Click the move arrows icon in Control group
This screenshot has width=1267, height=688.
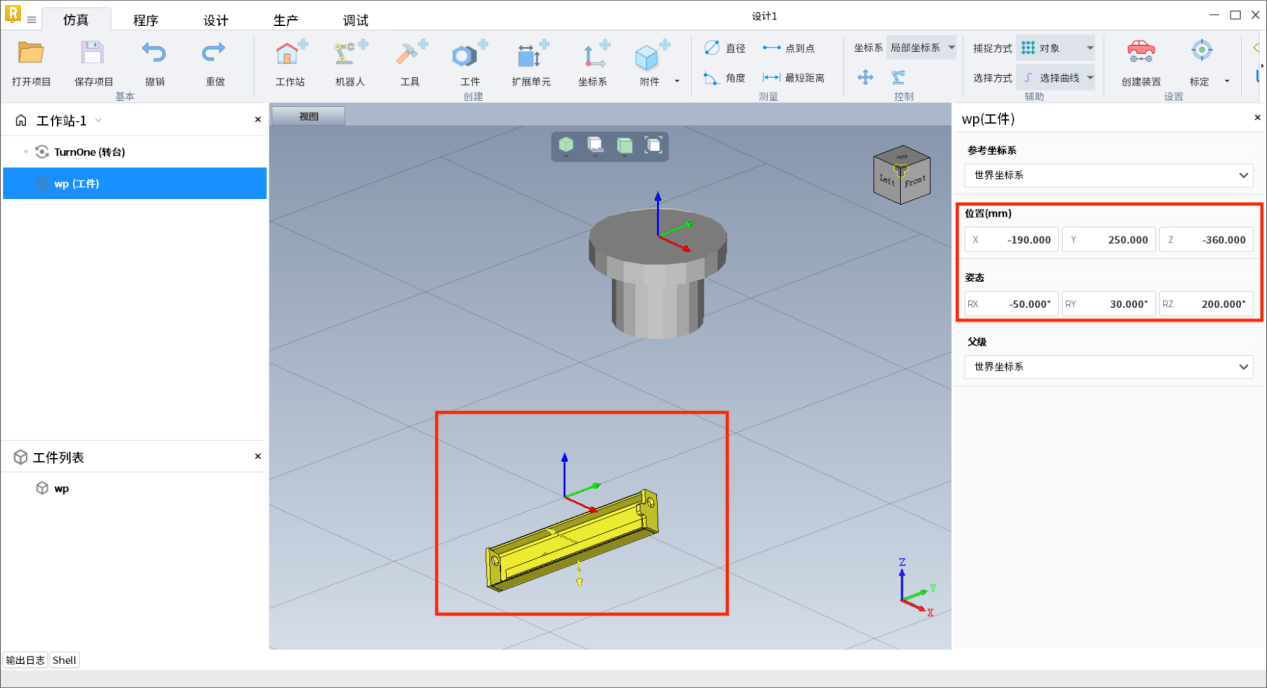[x=866, y=77]
